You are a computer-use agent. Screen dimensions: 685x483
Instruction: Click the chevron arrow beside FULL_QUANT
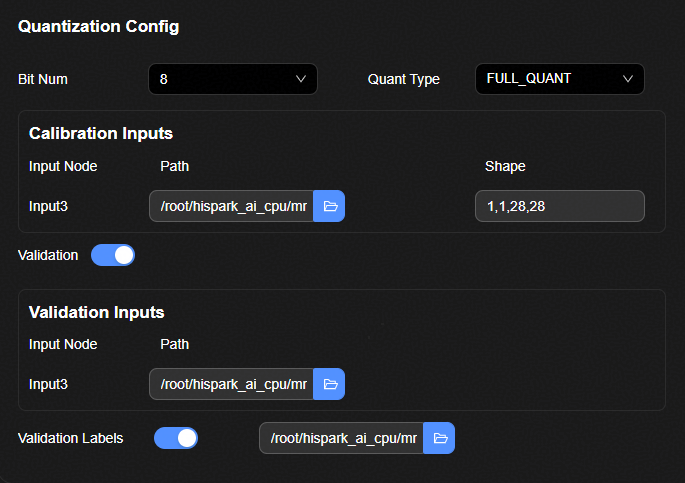628,79
